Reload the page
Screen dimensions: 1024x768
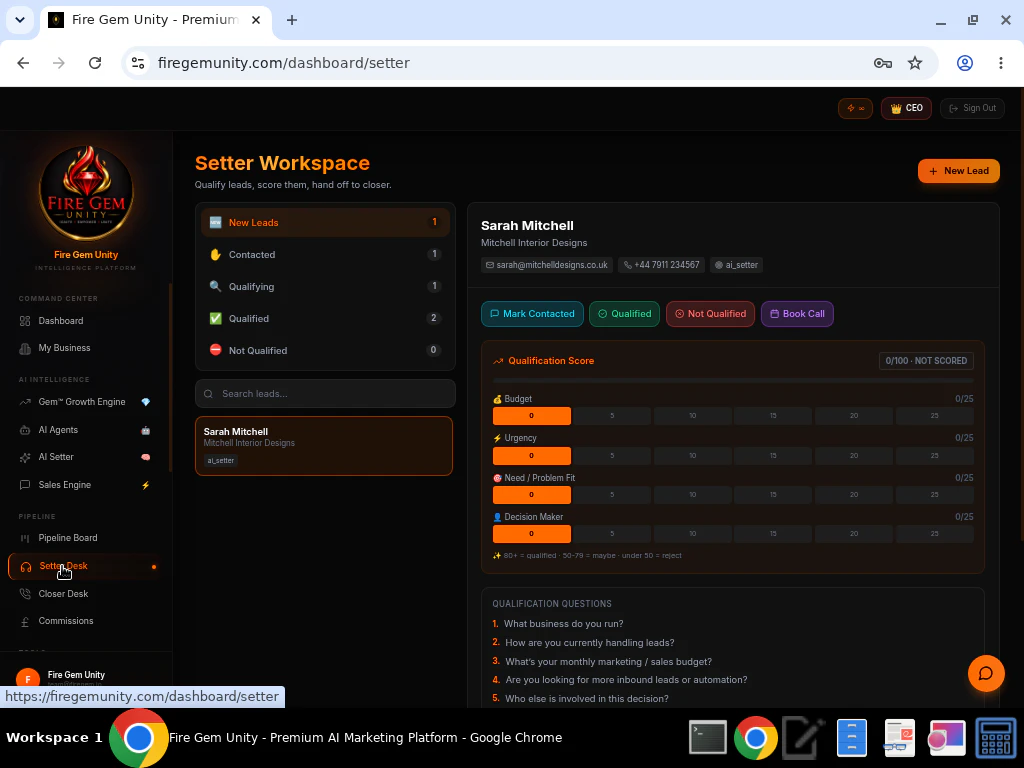coord(95,63)
